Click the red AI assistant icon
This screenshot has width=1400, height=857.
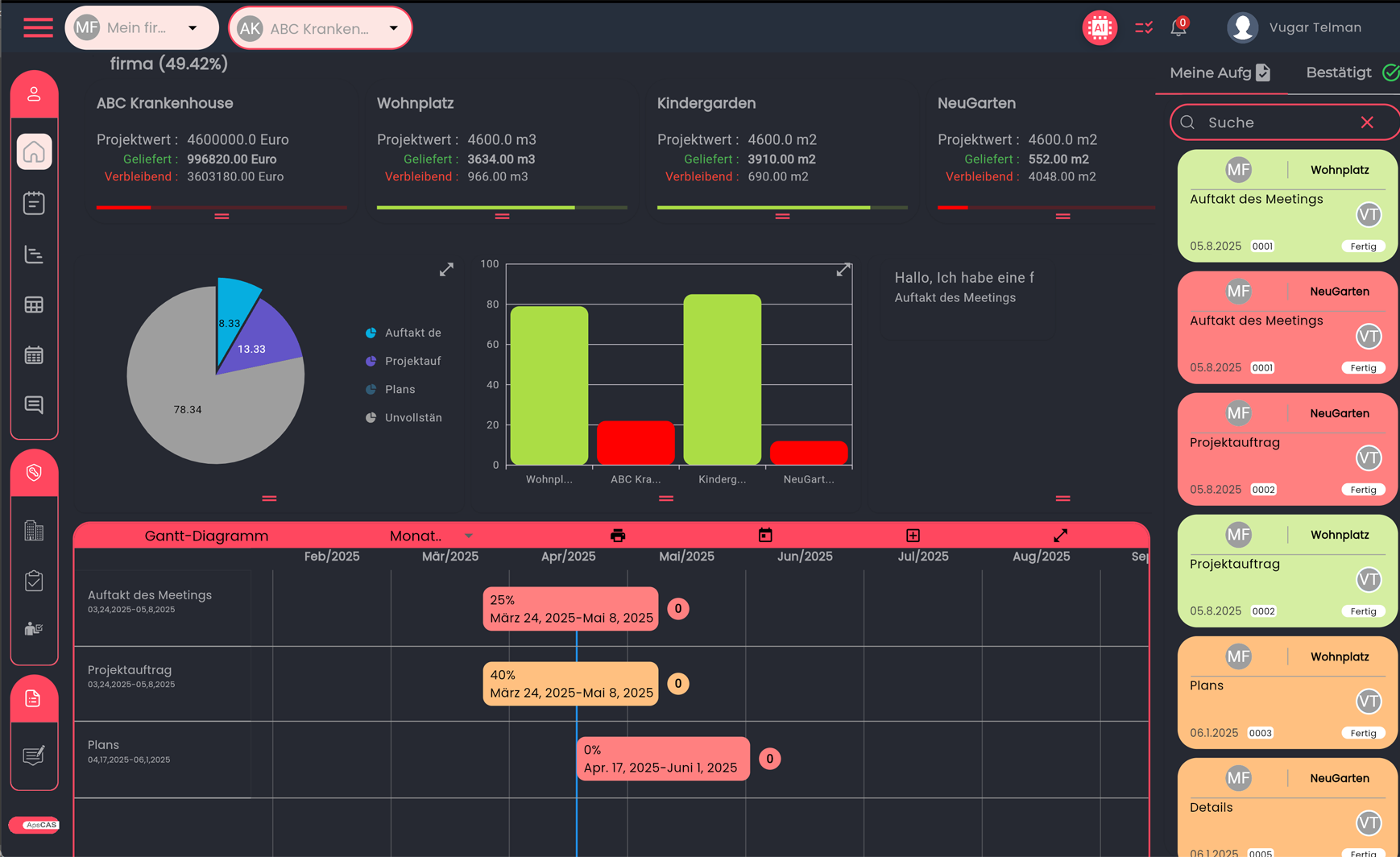(1099, 27)
